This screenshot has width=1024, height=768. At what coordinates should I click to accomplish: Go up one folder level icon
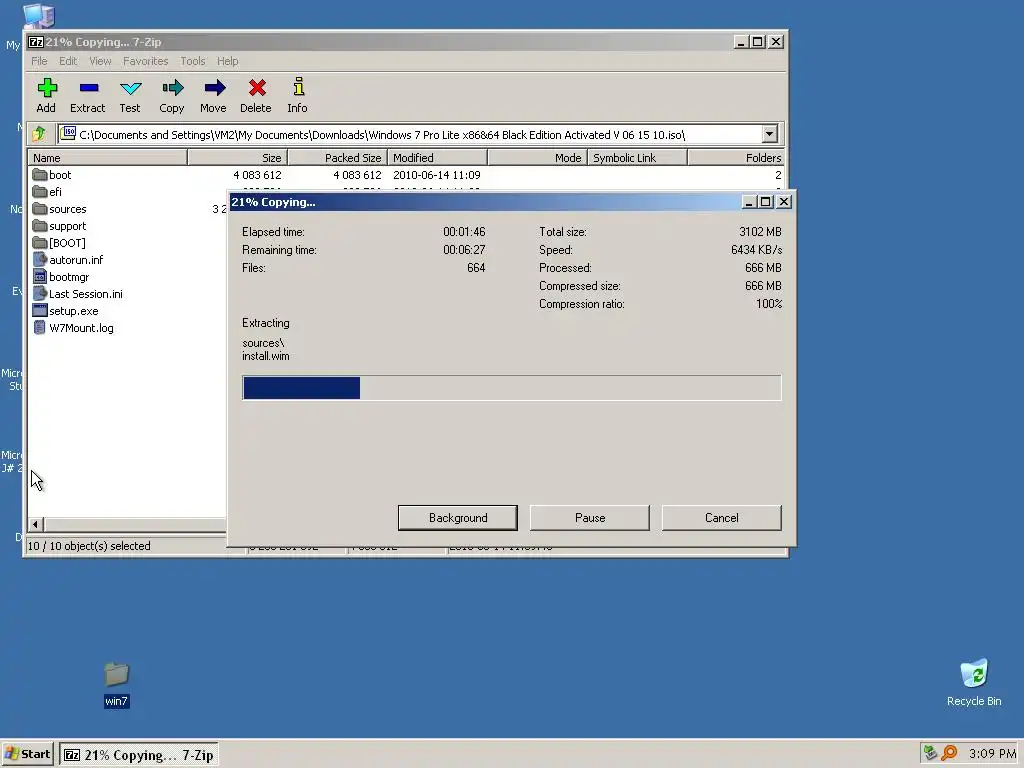pyautogui.click(x=39, y=134)
